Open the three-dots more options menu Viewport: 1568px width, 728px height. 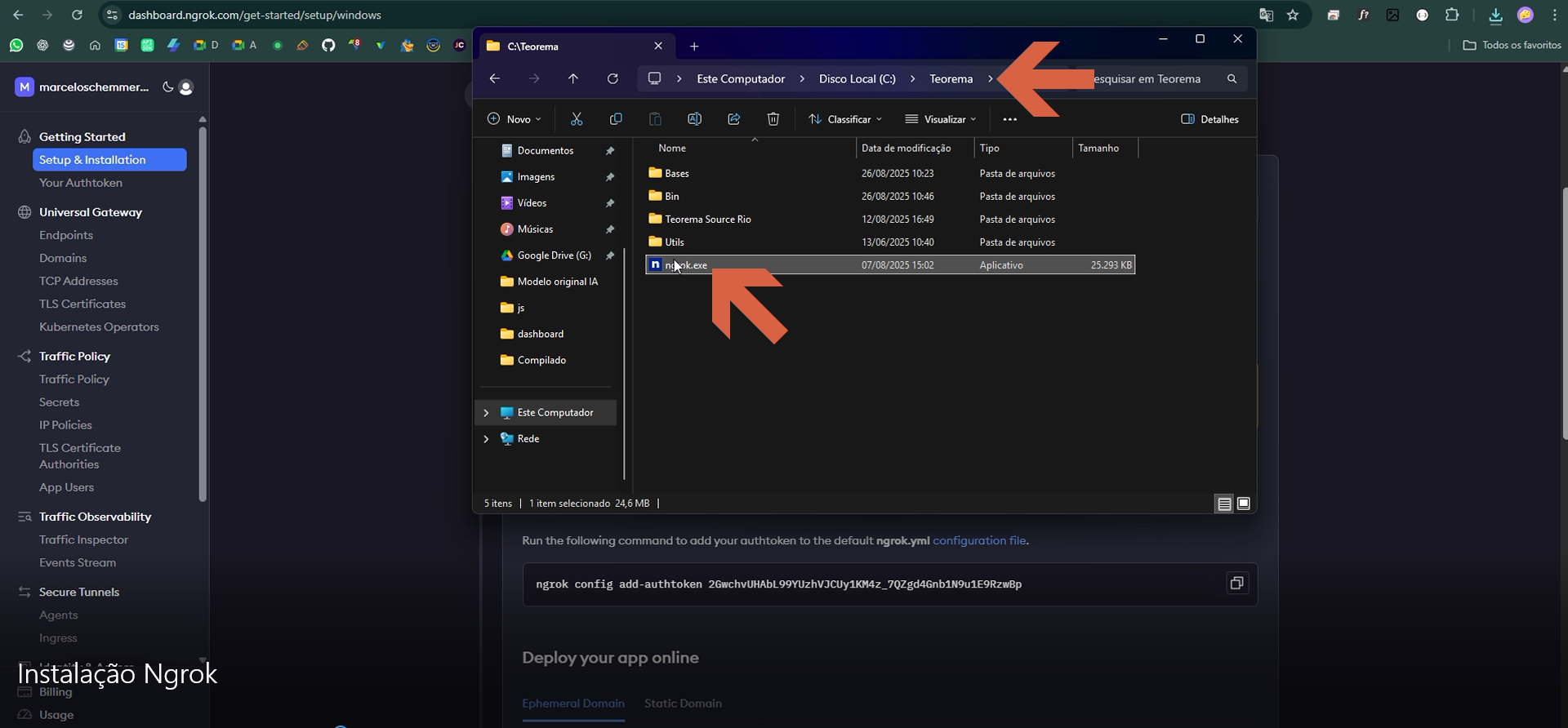click(x=1009, y=119)
